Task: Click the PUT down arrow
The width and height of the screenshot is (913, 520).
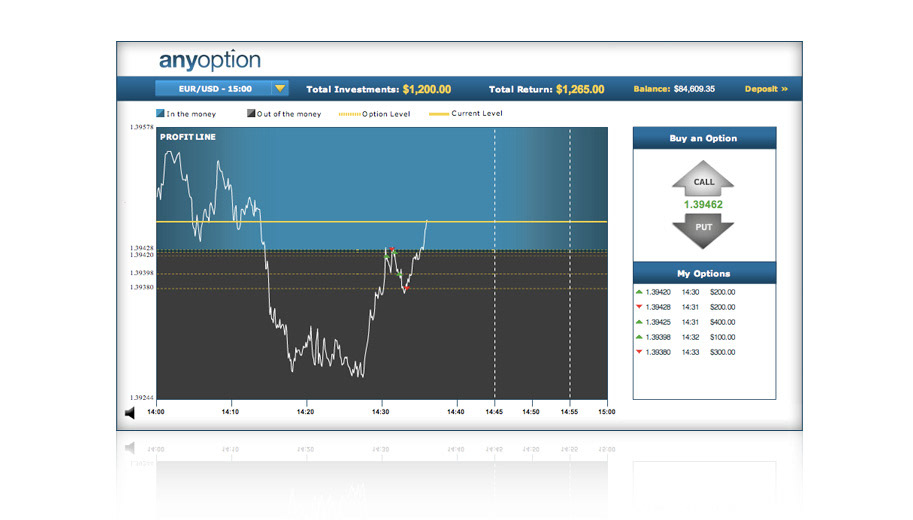Action: [x=703, y=231]
